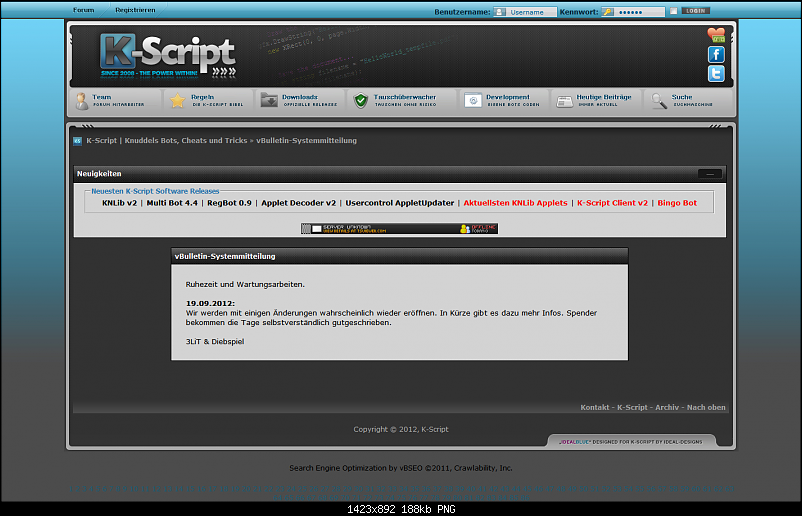Open the Heutige Beiträge navigation tab
This screenshot has width=802, height=516.
[x=595, y=100]
